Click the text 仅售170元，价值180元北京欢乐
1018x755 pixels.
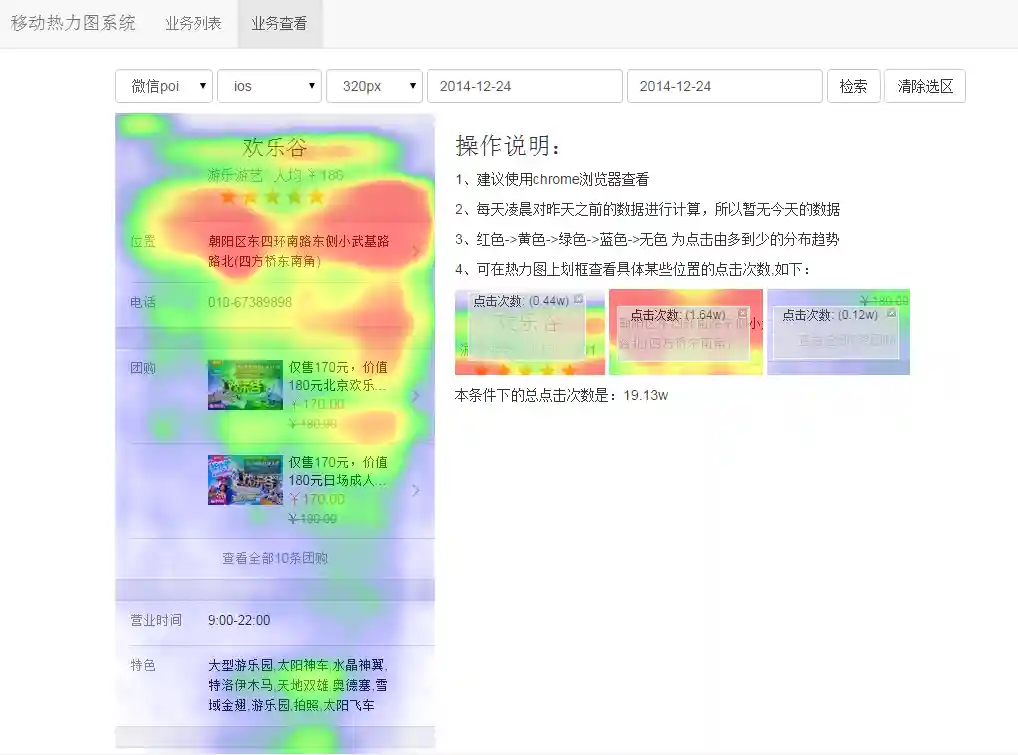click(338, 376)
